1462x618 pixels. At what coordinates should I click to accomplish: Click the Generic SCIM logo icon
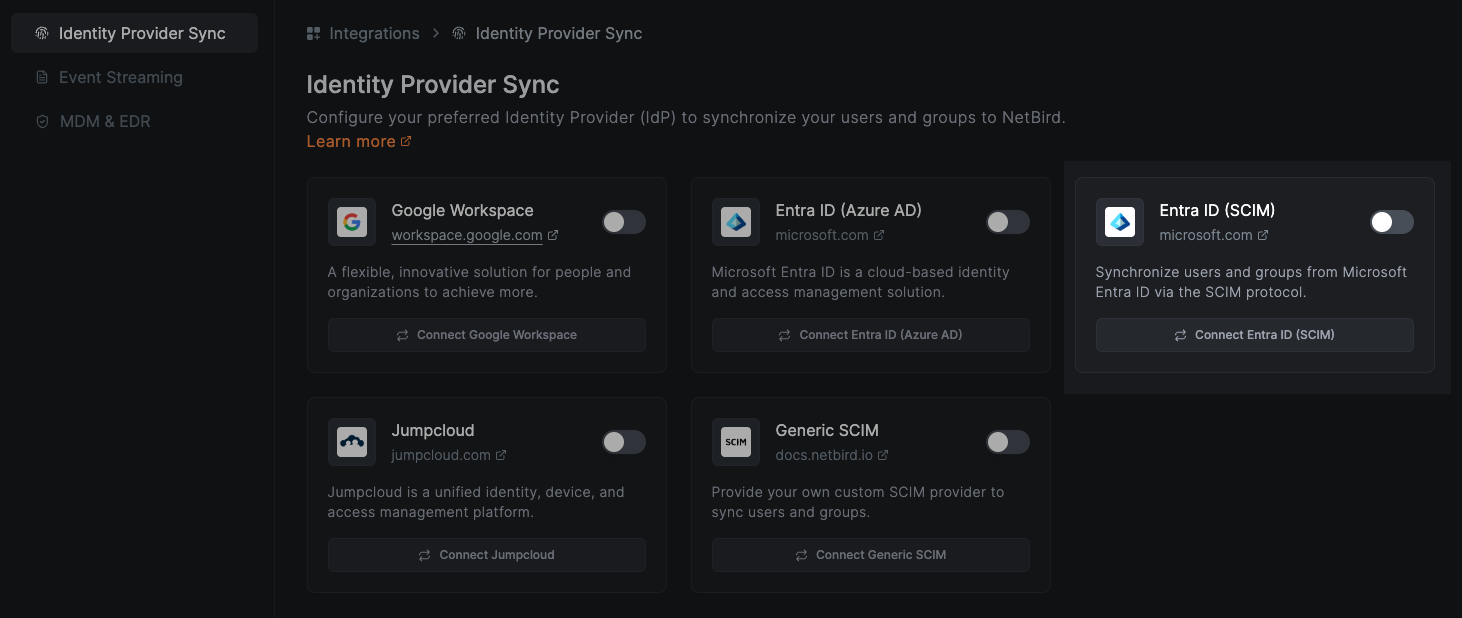point(736,442)
